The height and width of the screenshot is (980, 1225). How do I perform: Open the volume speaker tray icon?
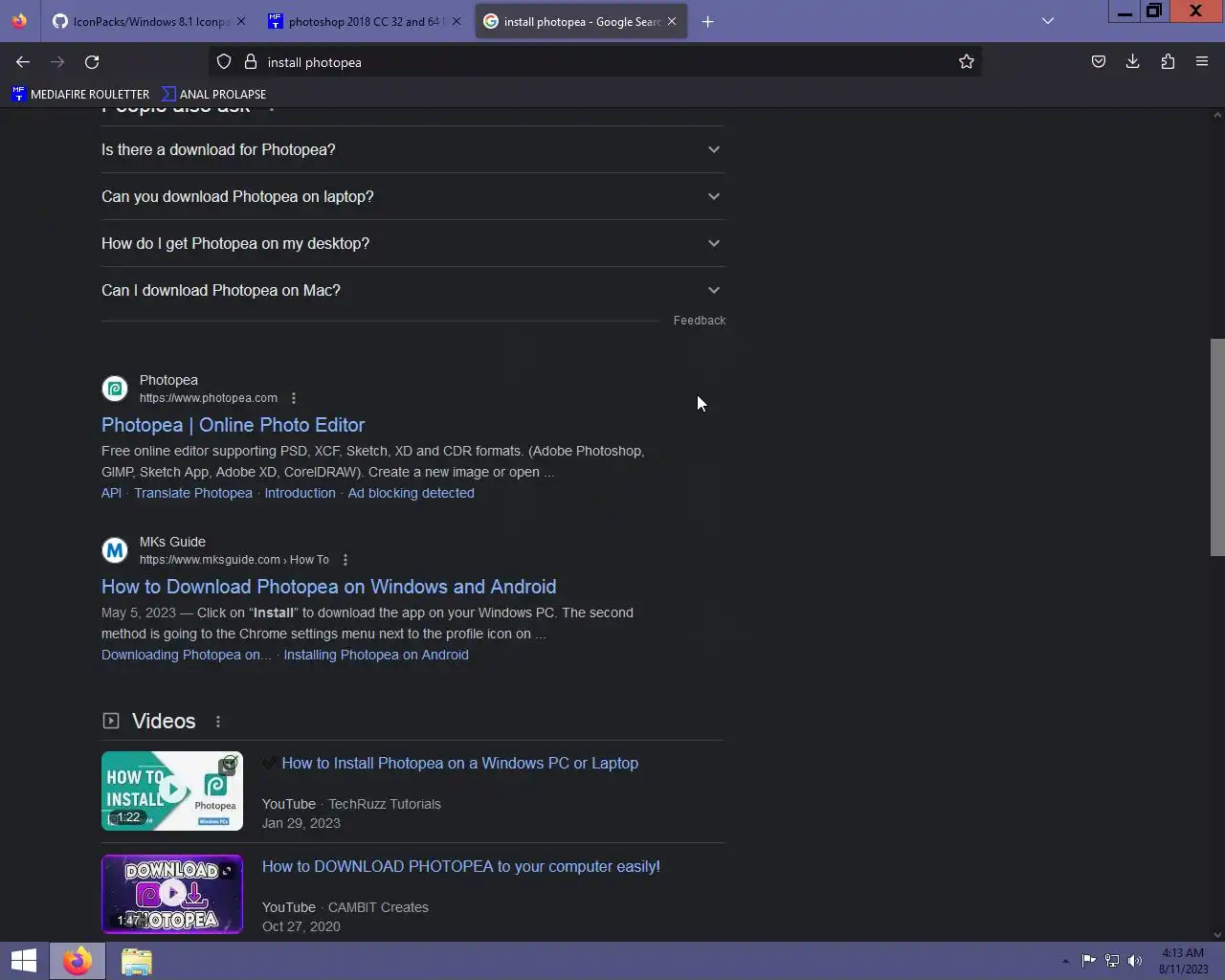click(1135, 961)
